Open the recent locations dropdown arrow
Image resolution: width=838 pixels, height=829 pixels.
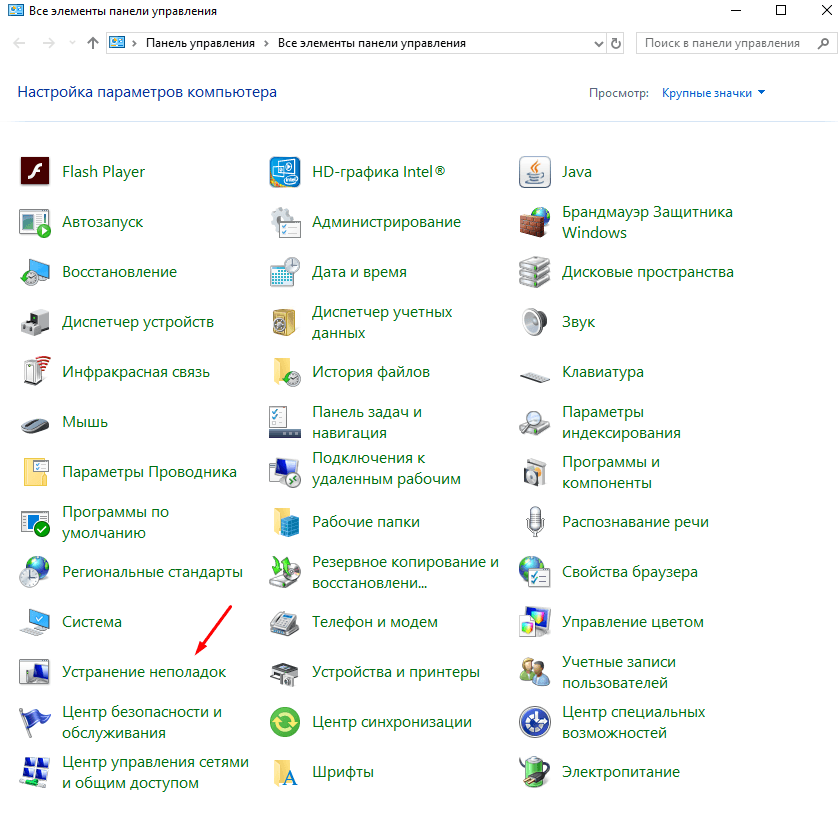(72, 43)
